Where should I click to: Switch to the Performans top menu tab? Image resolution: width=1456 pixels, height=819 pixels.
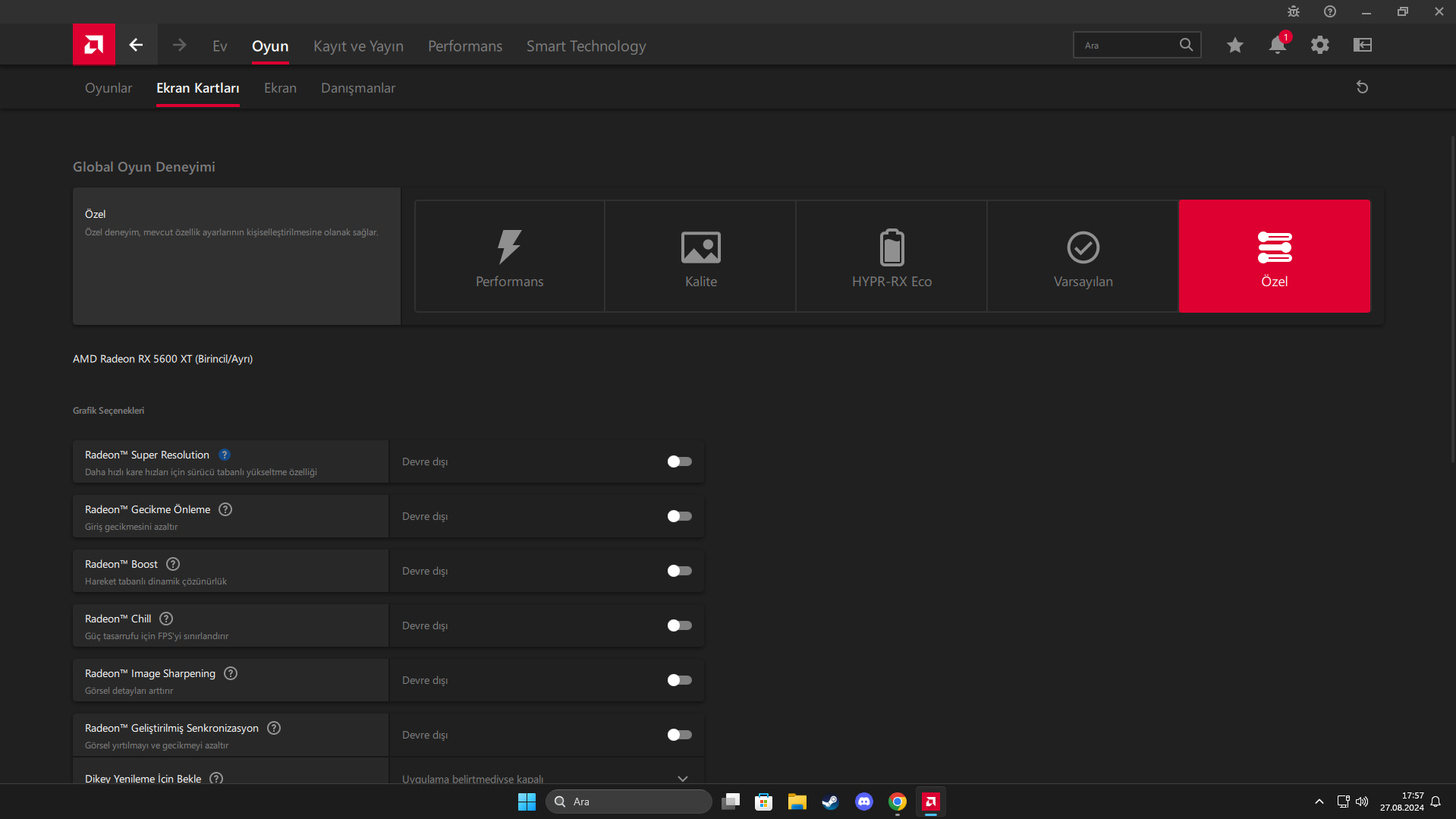[x=464, y=46]
